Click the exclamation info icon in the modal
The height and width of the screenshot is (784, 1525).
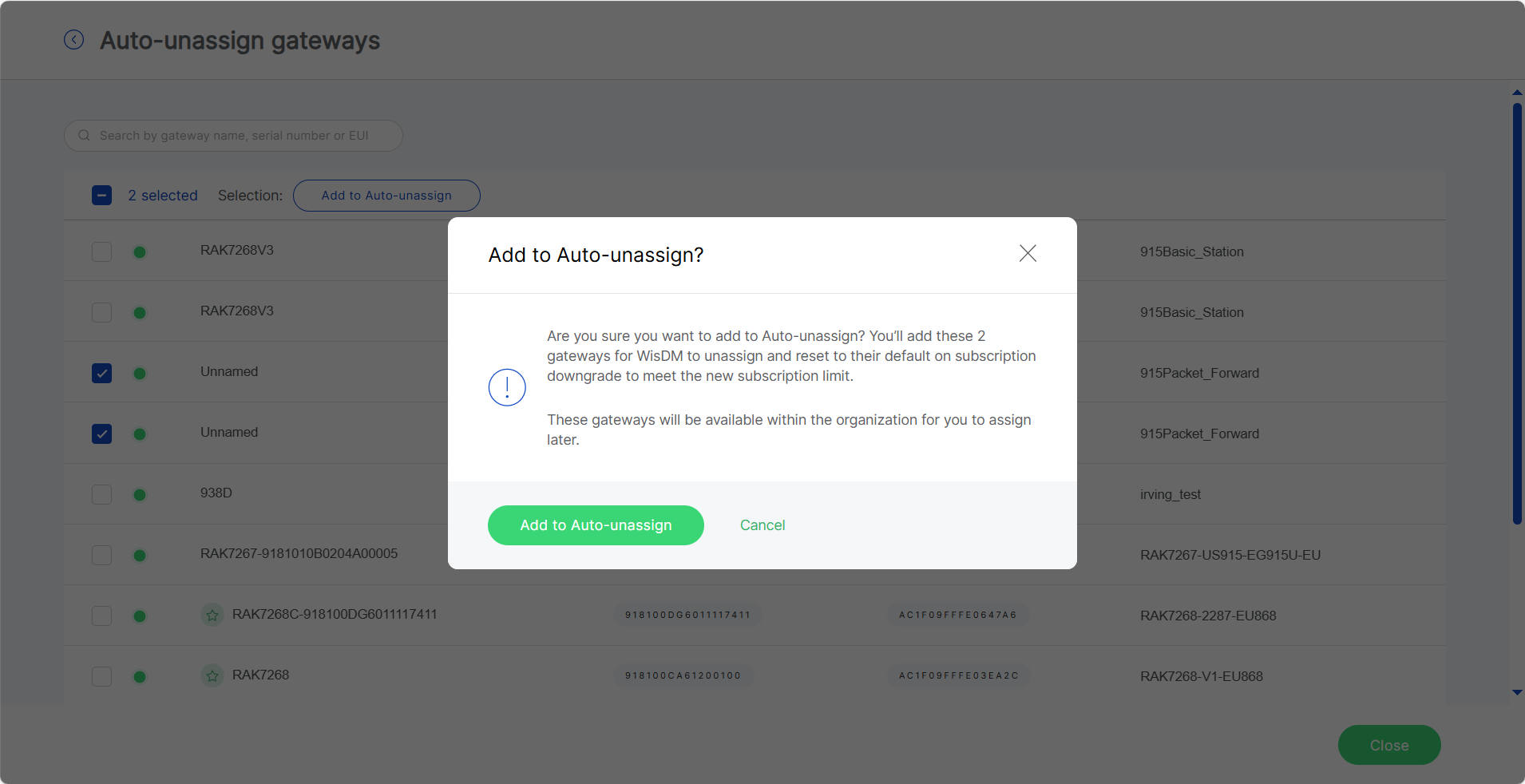(506, 387)
